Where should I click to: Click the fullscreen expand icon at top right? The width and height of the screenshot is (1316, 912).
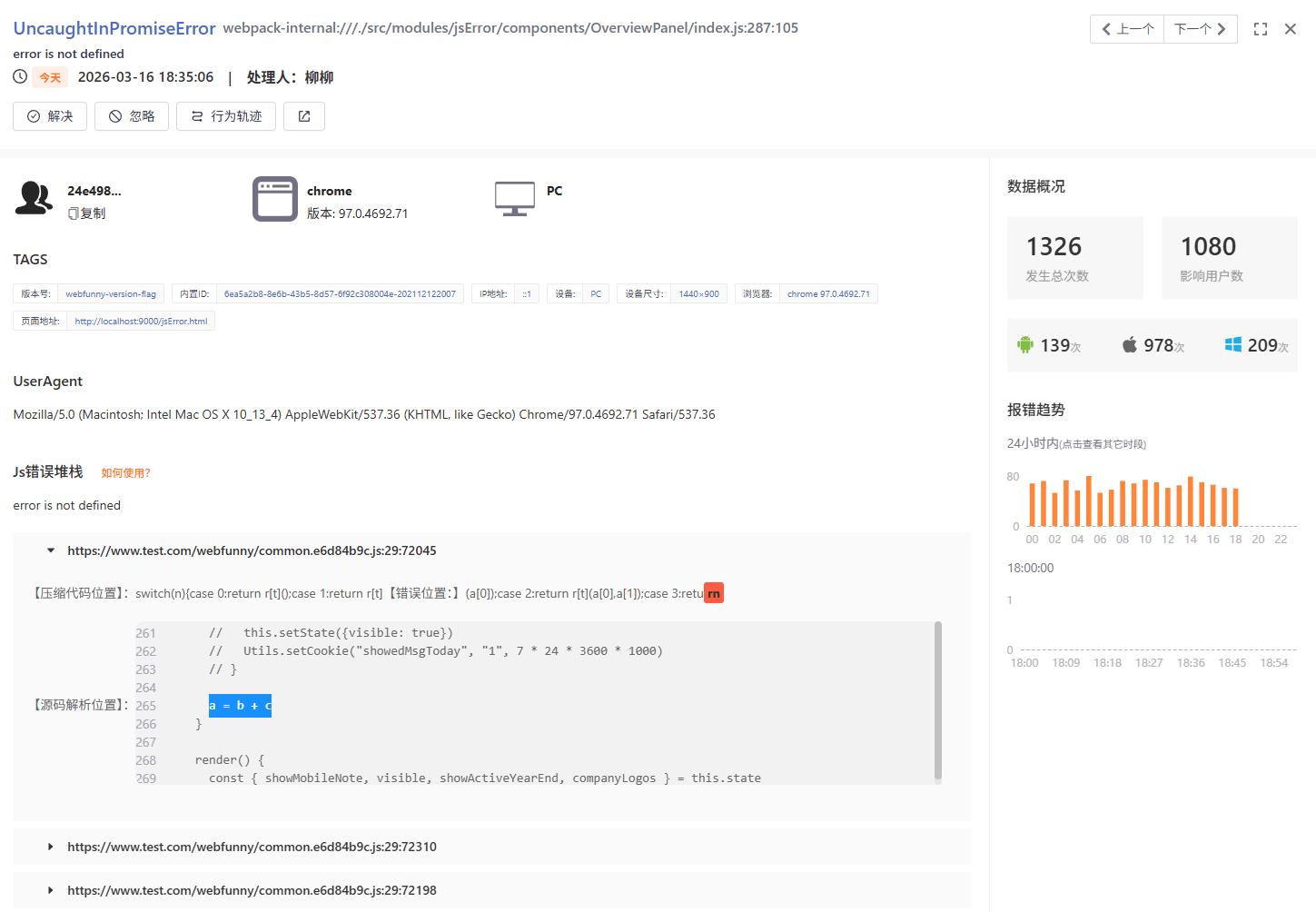[x=1260, y=28]
